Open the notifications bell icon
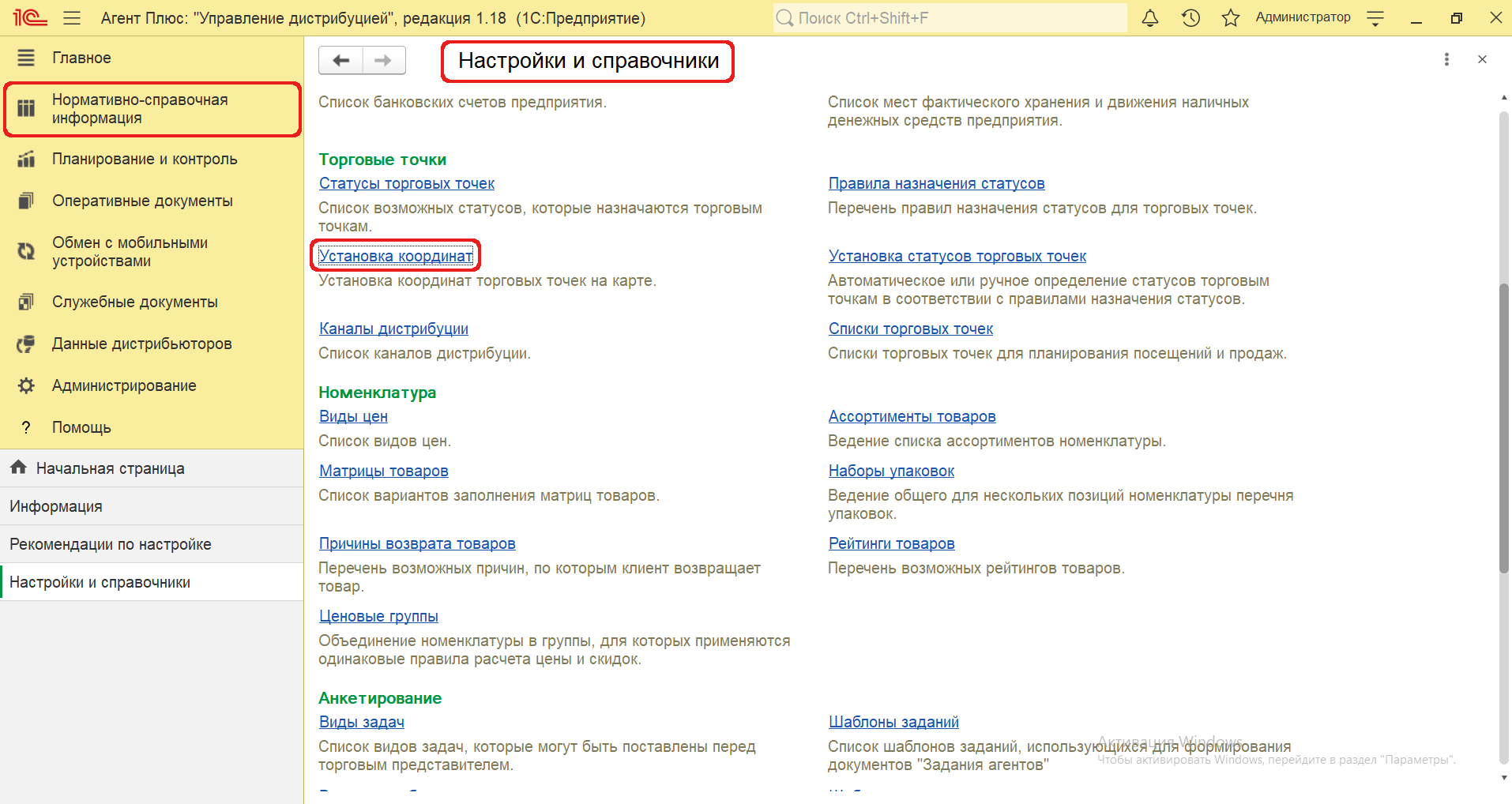Image resolution: width=1512 pixels, height=804 pixels. pos(1150,18)
